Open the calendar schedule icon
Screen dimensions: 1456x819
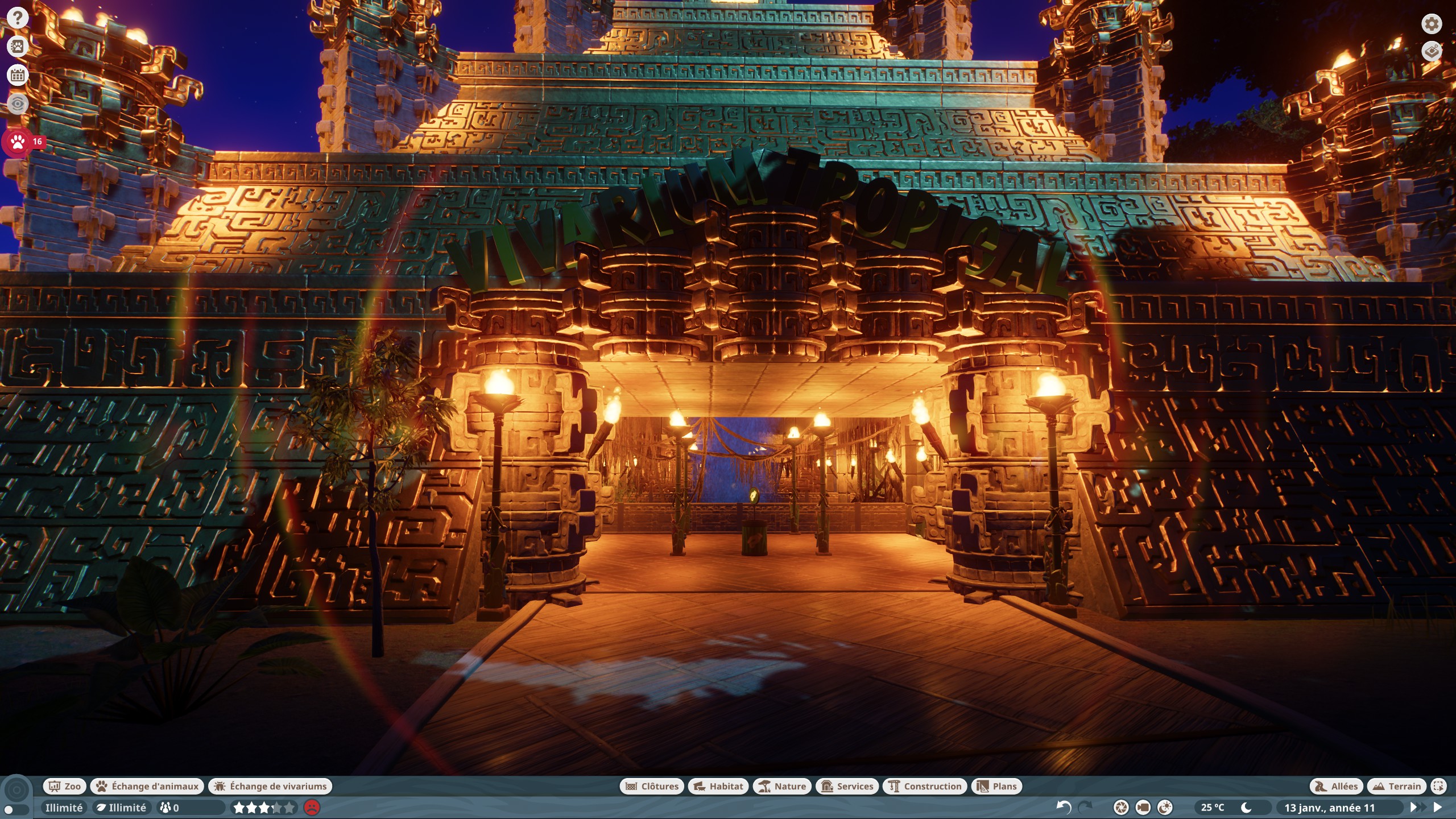click(x=18, y=75)
